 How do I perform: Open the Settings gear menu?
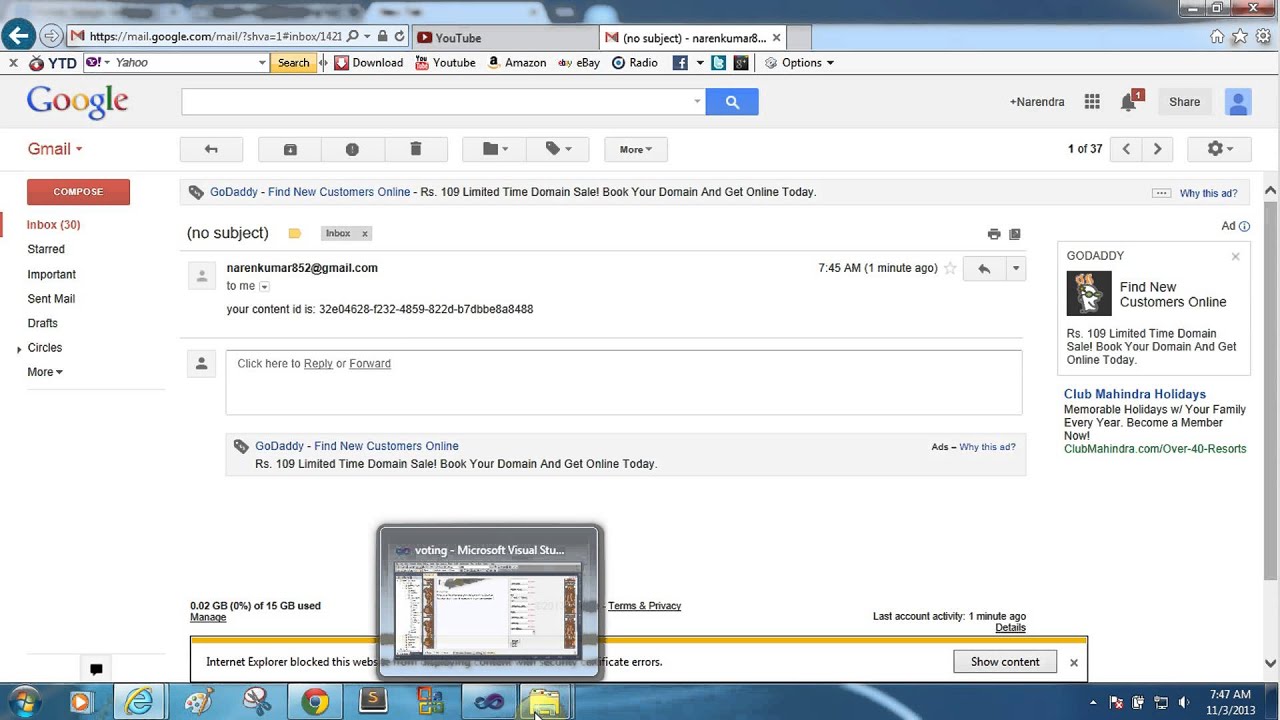[x=1219, y=149]
